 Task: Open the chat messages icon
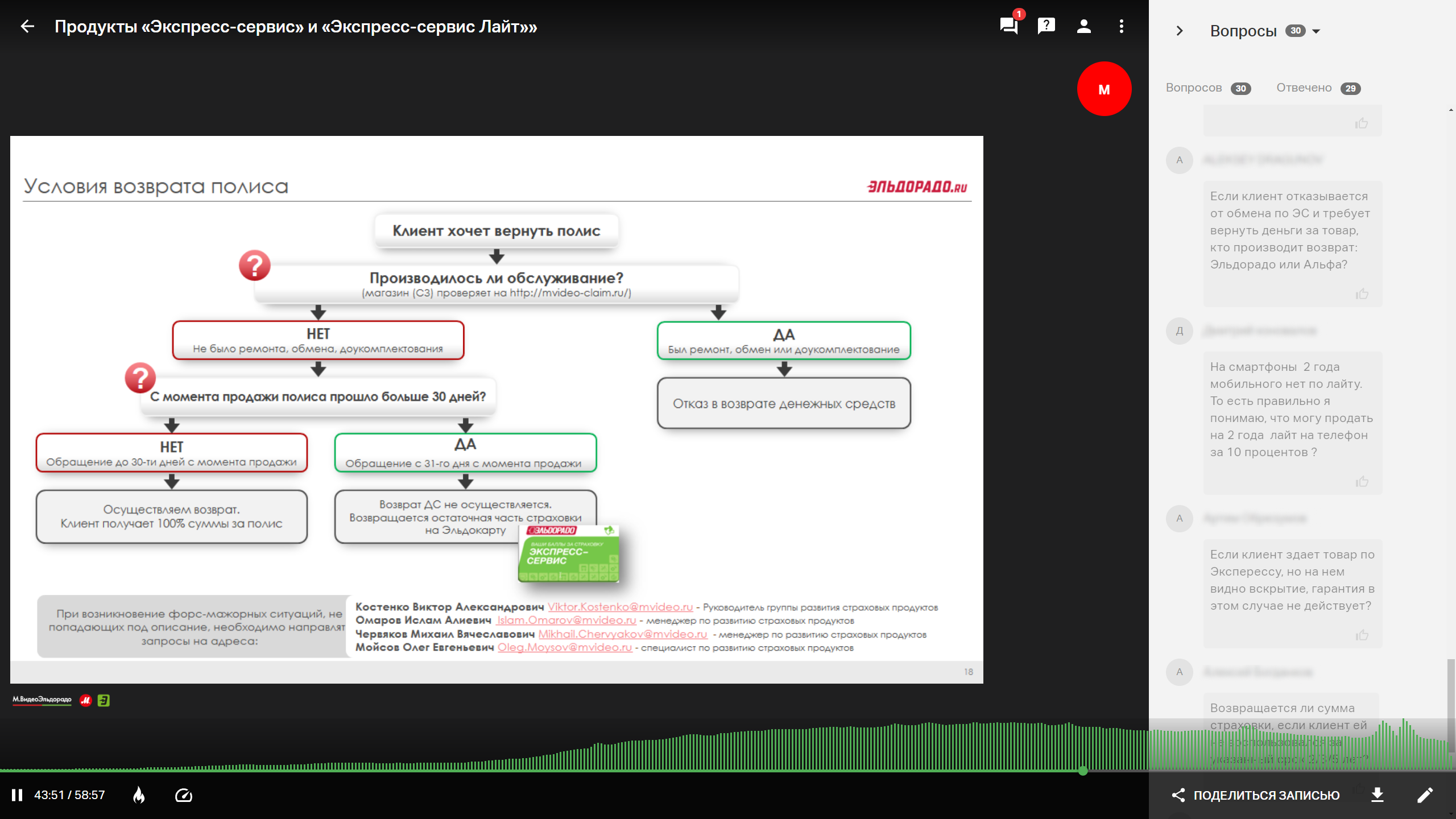tap(1009, 26)
